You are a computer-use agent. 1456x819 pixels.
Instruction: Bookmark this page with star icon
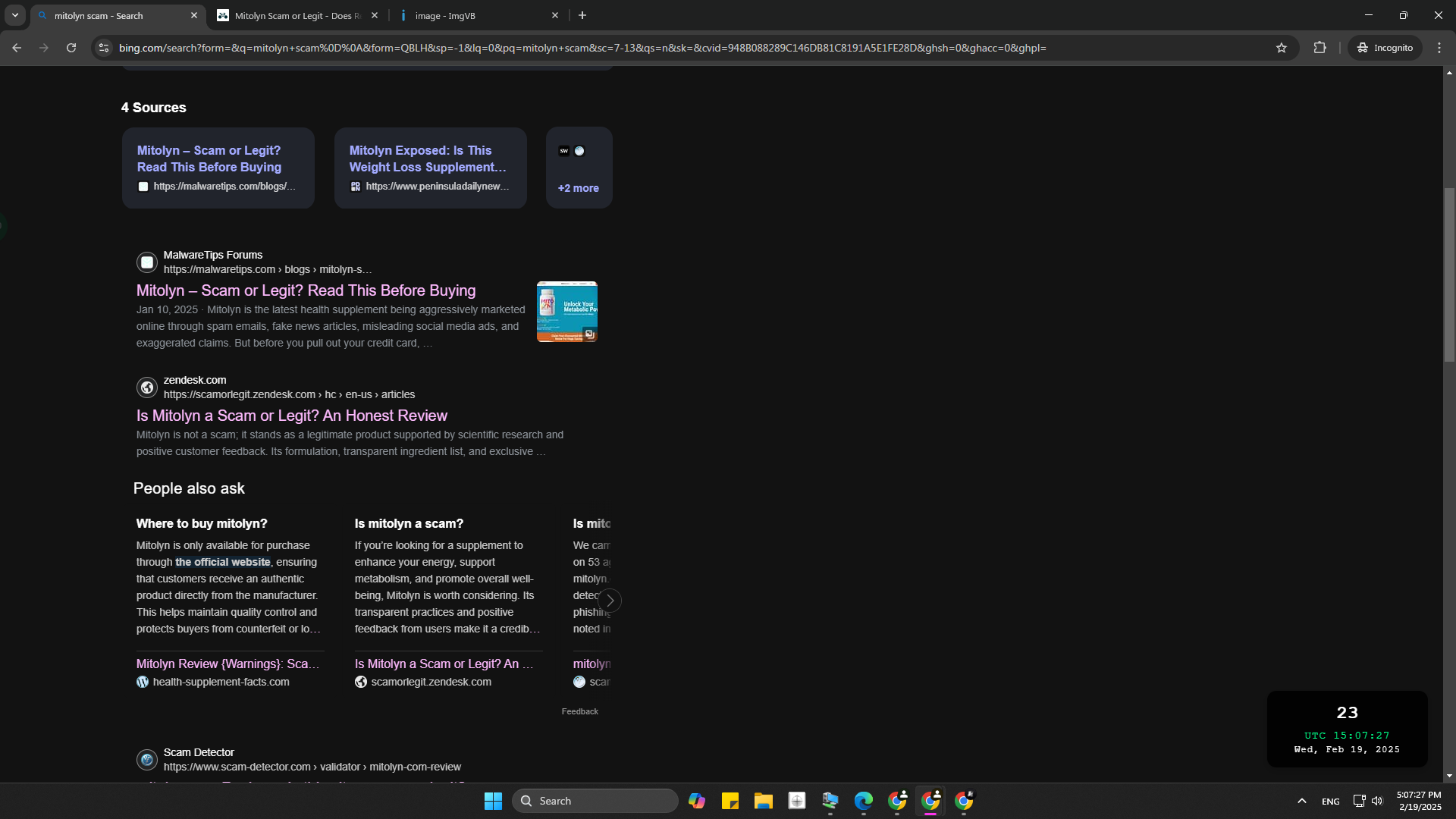point(1282,48)
